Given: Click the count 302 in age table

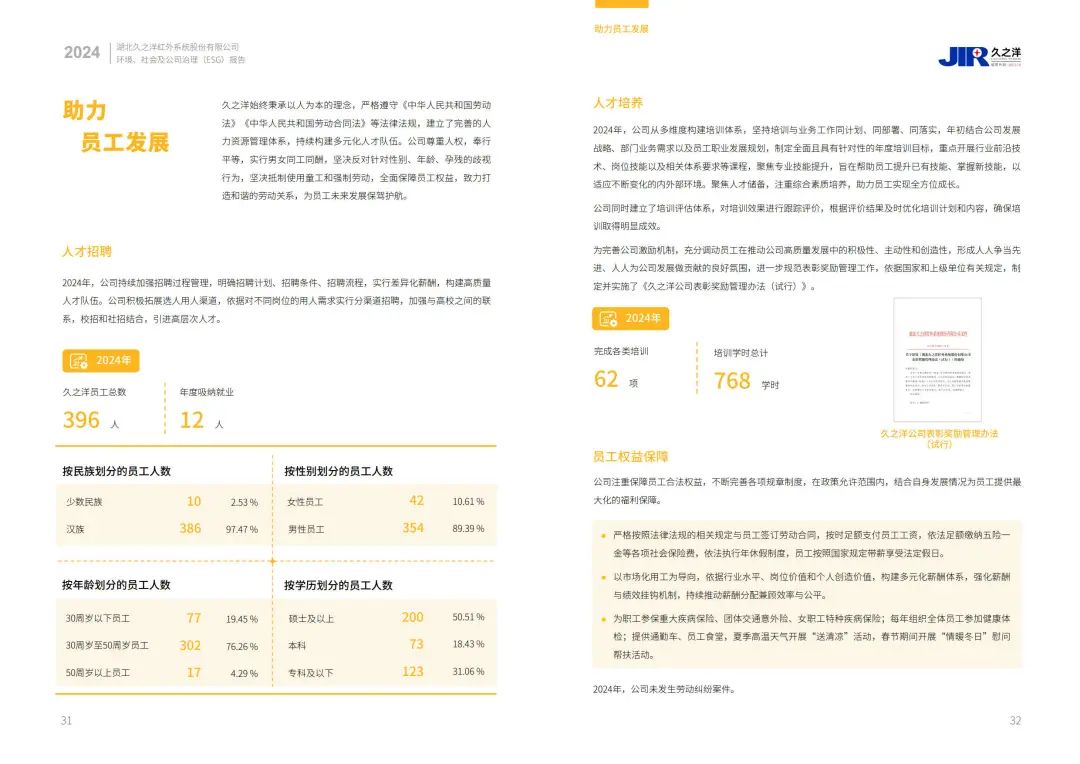Looking at the screenshot, I should point(190,646).
